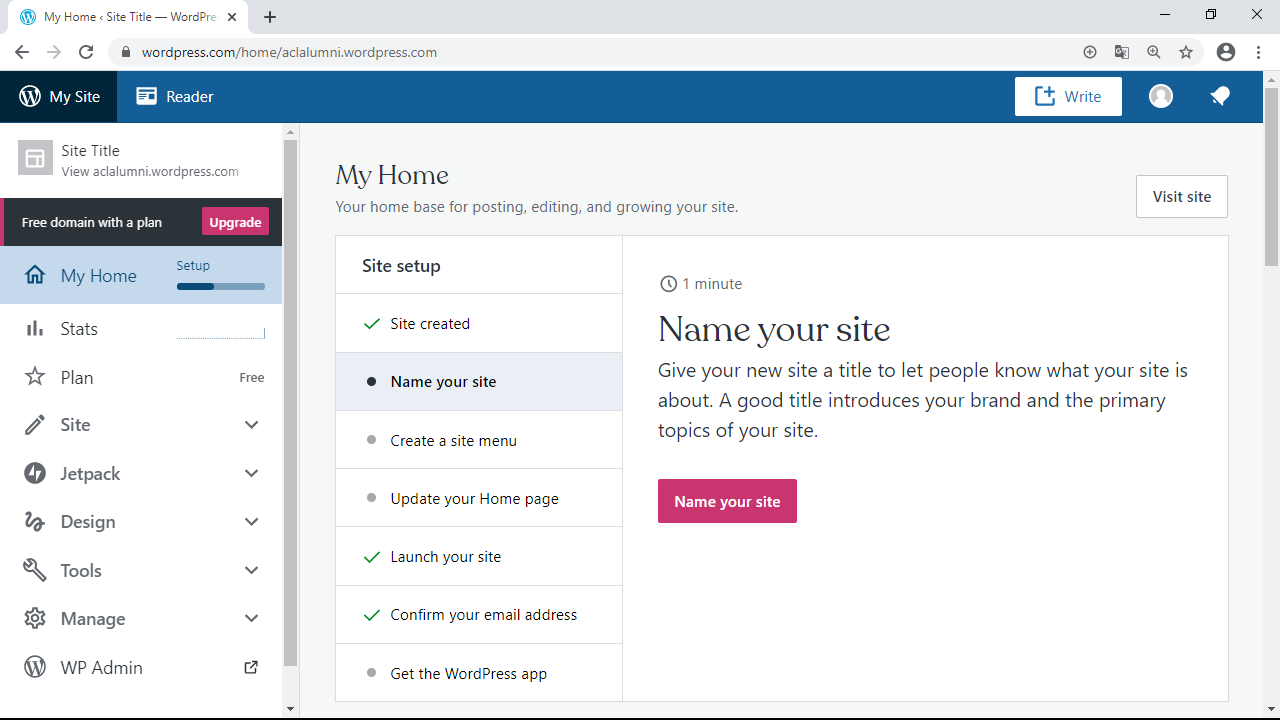
Task: Open the user profile avatar
Action: pos(1160,96)
